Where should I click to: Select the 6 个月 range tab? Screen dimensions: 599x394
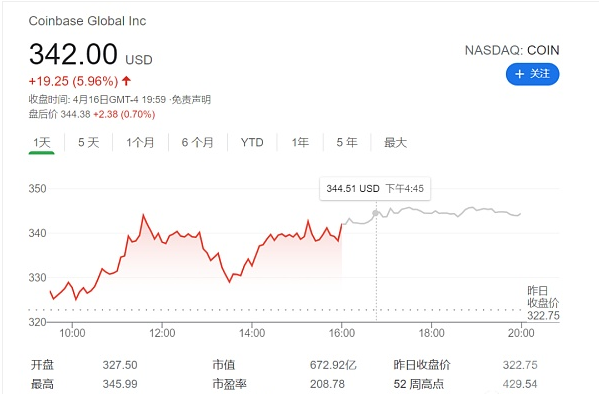198,143
